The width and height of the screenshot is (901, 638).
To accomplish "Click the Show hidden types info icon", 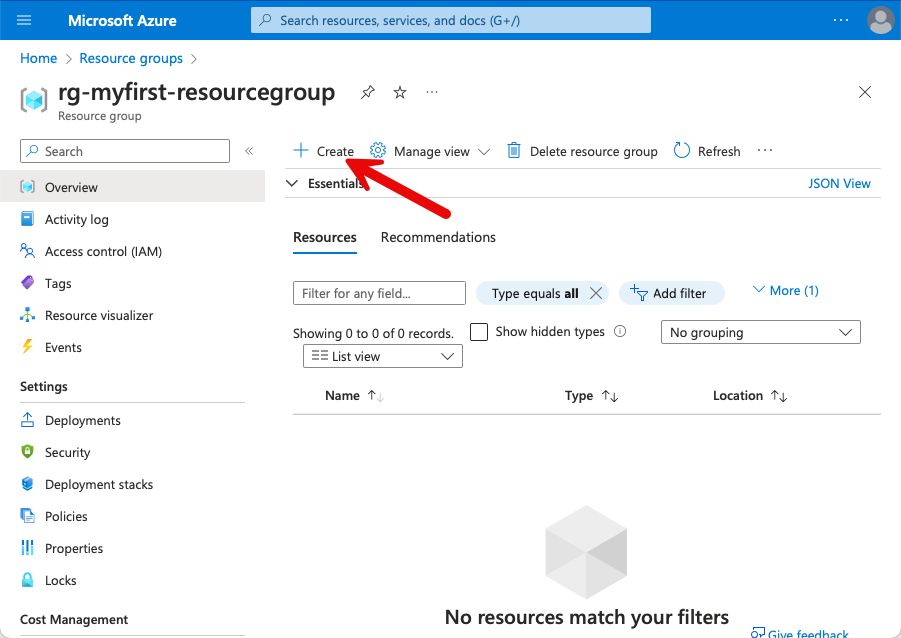I will point(620,332).
